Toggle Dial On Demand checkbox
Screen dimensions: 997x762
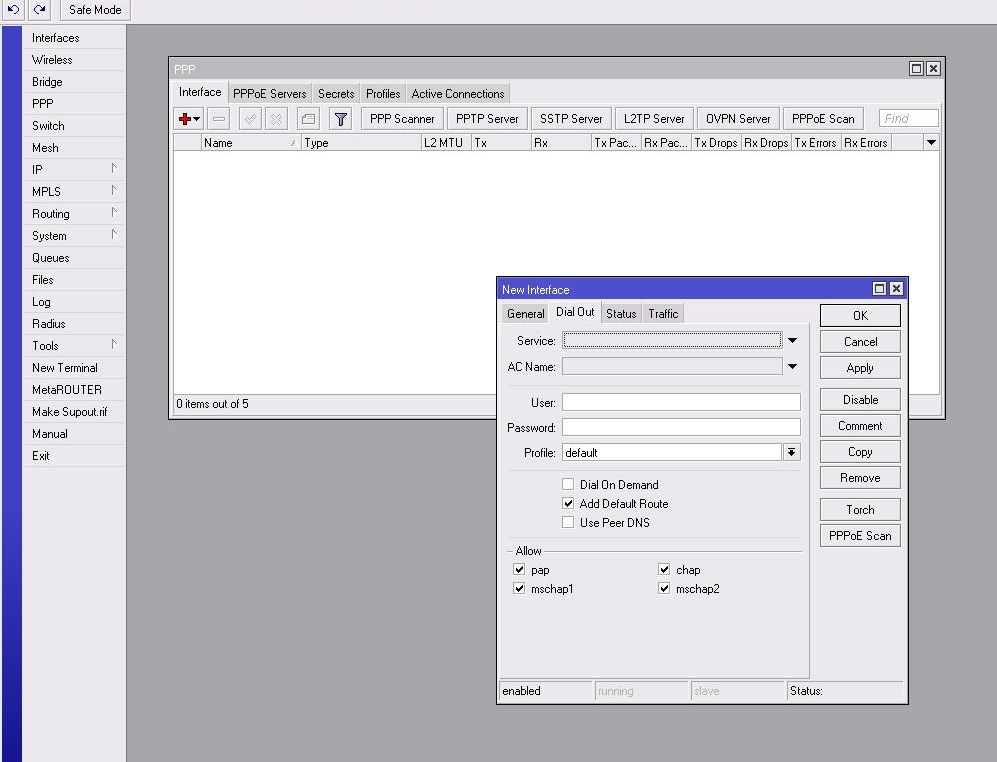[568, 484]
